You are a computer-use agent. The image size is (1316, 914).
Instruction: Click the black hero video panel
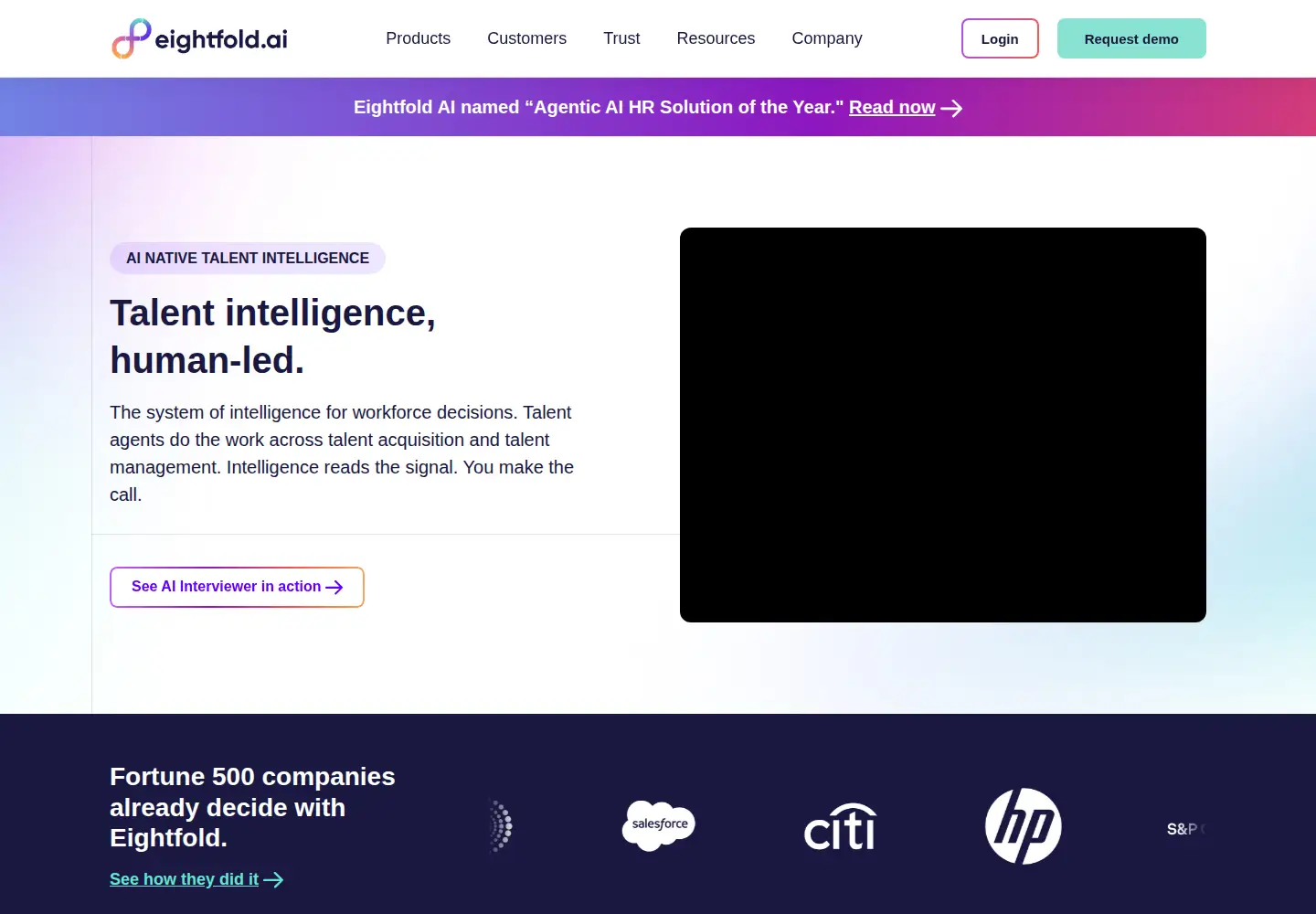coord(943,425)
